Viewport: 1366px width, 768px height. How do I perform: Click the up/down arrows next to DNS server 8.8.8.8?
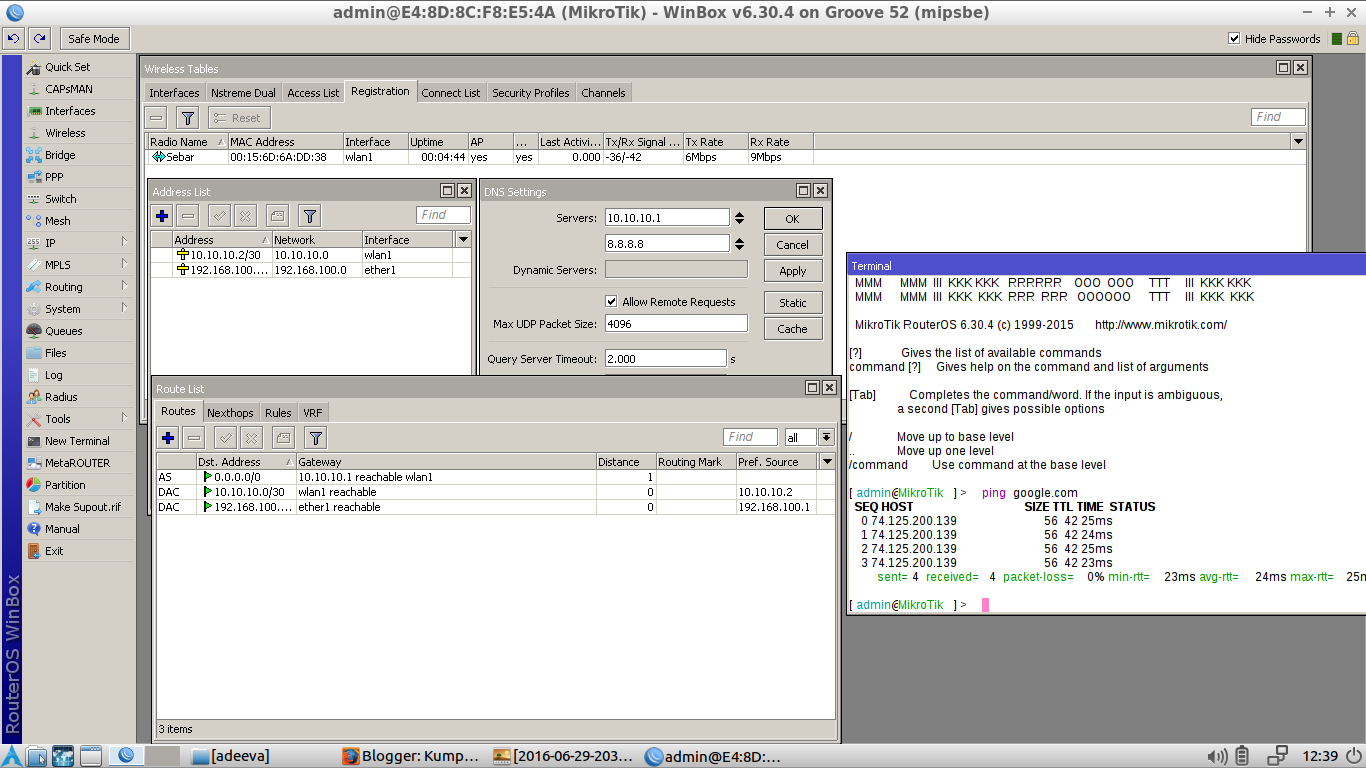tap(739, 243)
